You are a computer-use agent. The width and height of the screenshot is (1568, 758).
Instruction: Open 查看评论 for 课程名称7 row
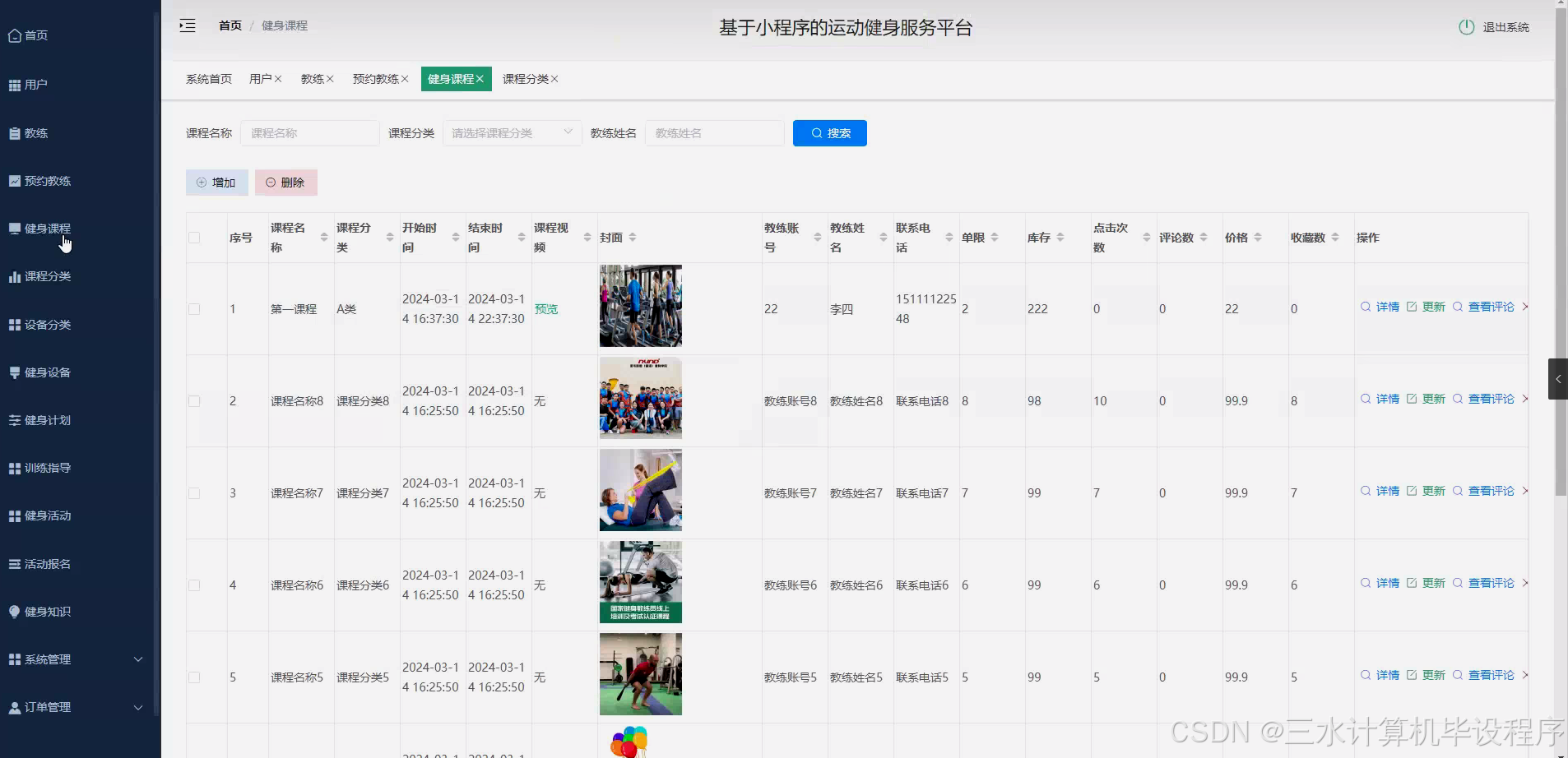pyautogui.click(x=1483, y=491)
